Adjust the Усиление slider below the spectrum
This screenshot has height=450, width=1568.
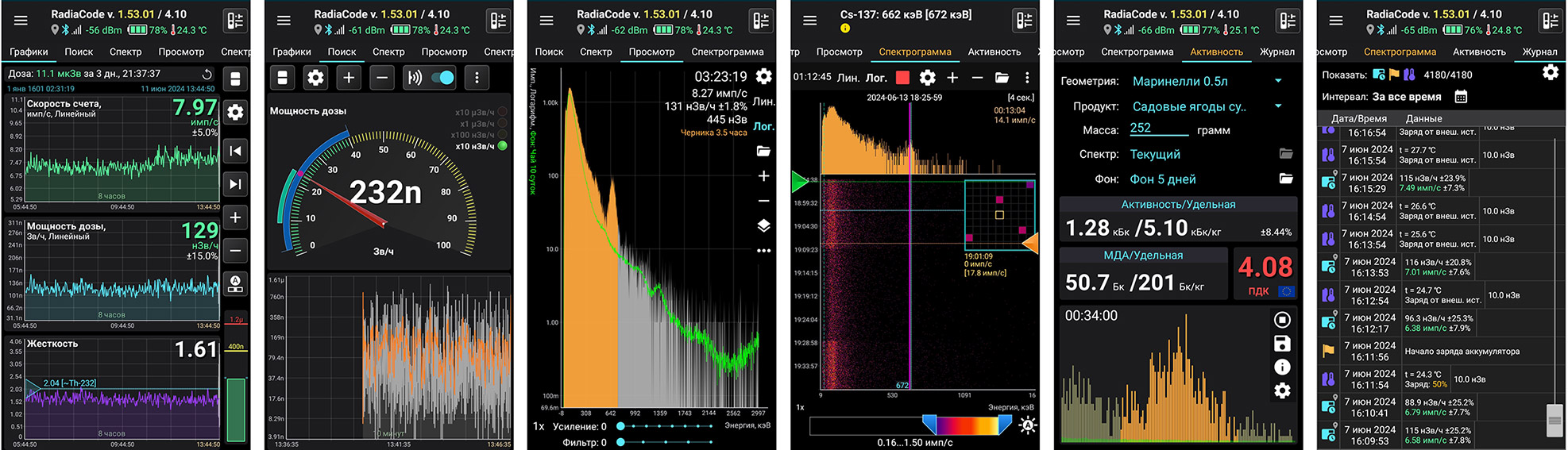click(x=621, y=427)
